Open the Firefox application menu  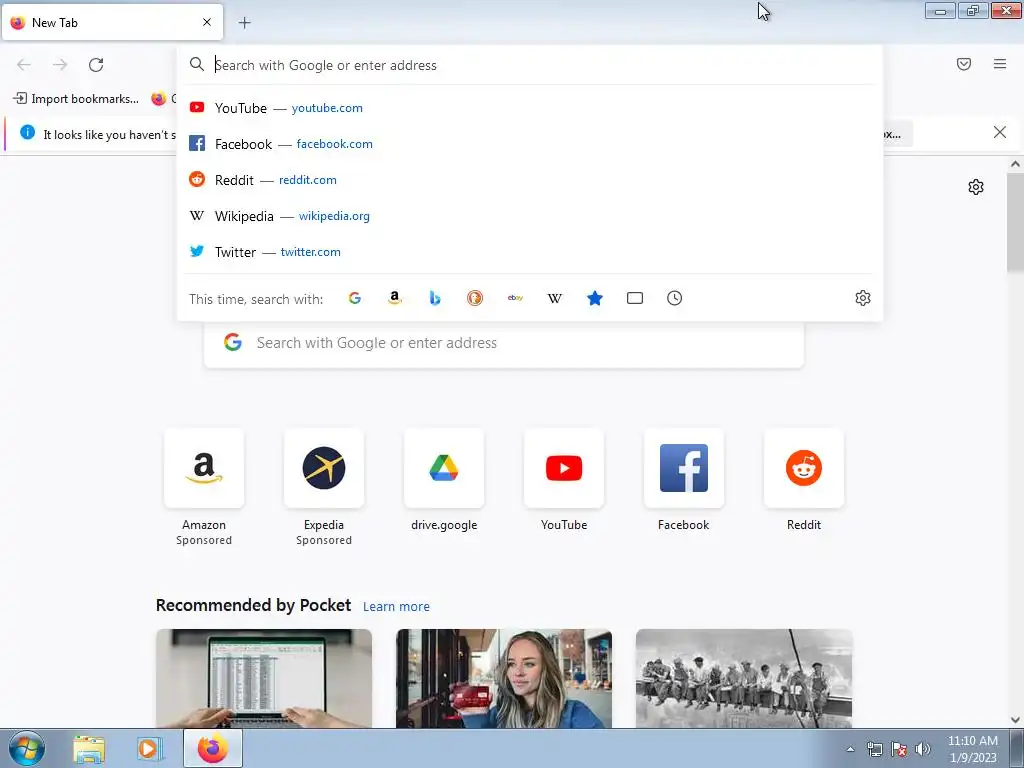click(x=1000, y=64)
